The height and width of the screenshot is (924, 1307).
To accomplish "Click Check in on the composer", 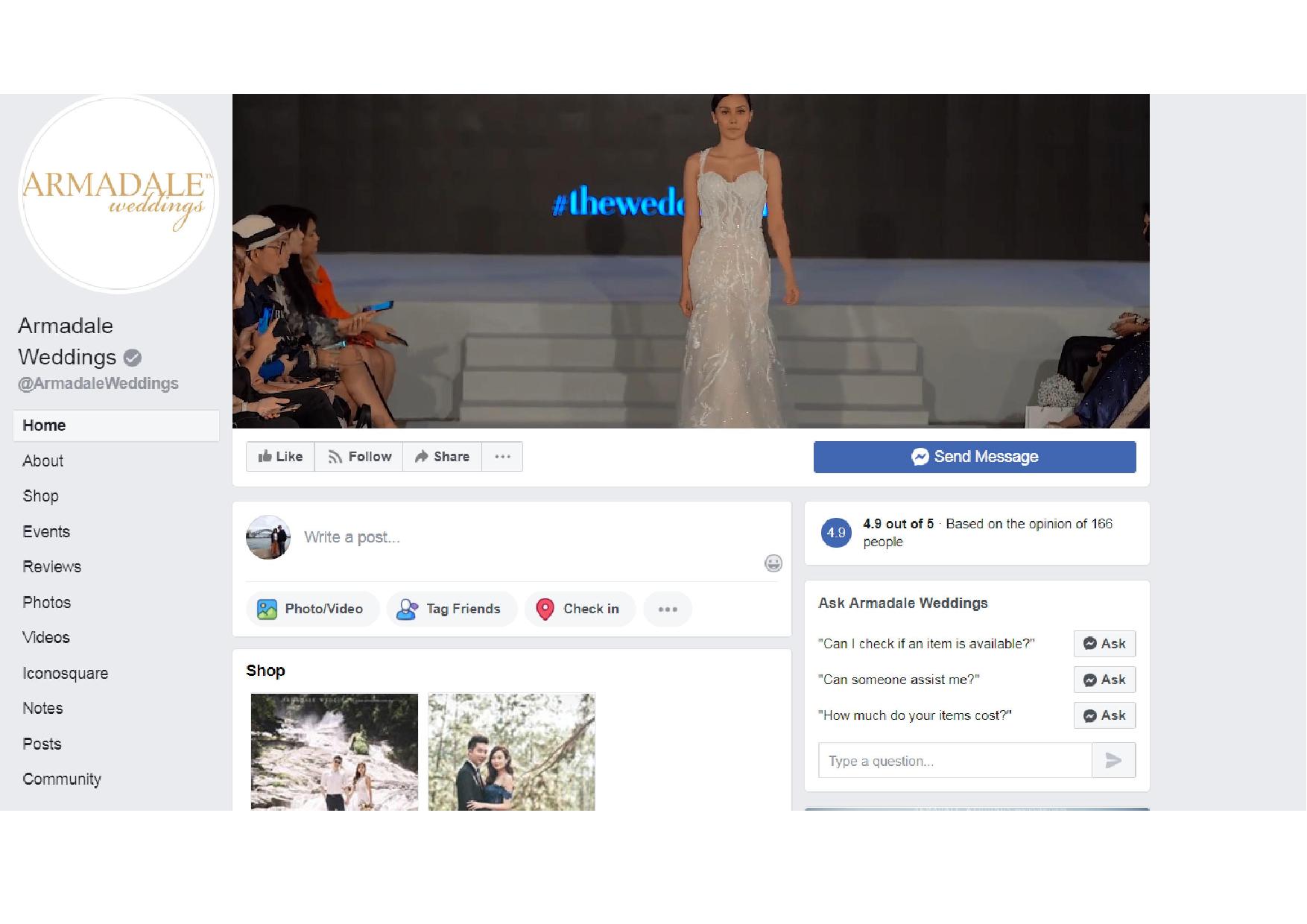I will [x=580, y=609].
